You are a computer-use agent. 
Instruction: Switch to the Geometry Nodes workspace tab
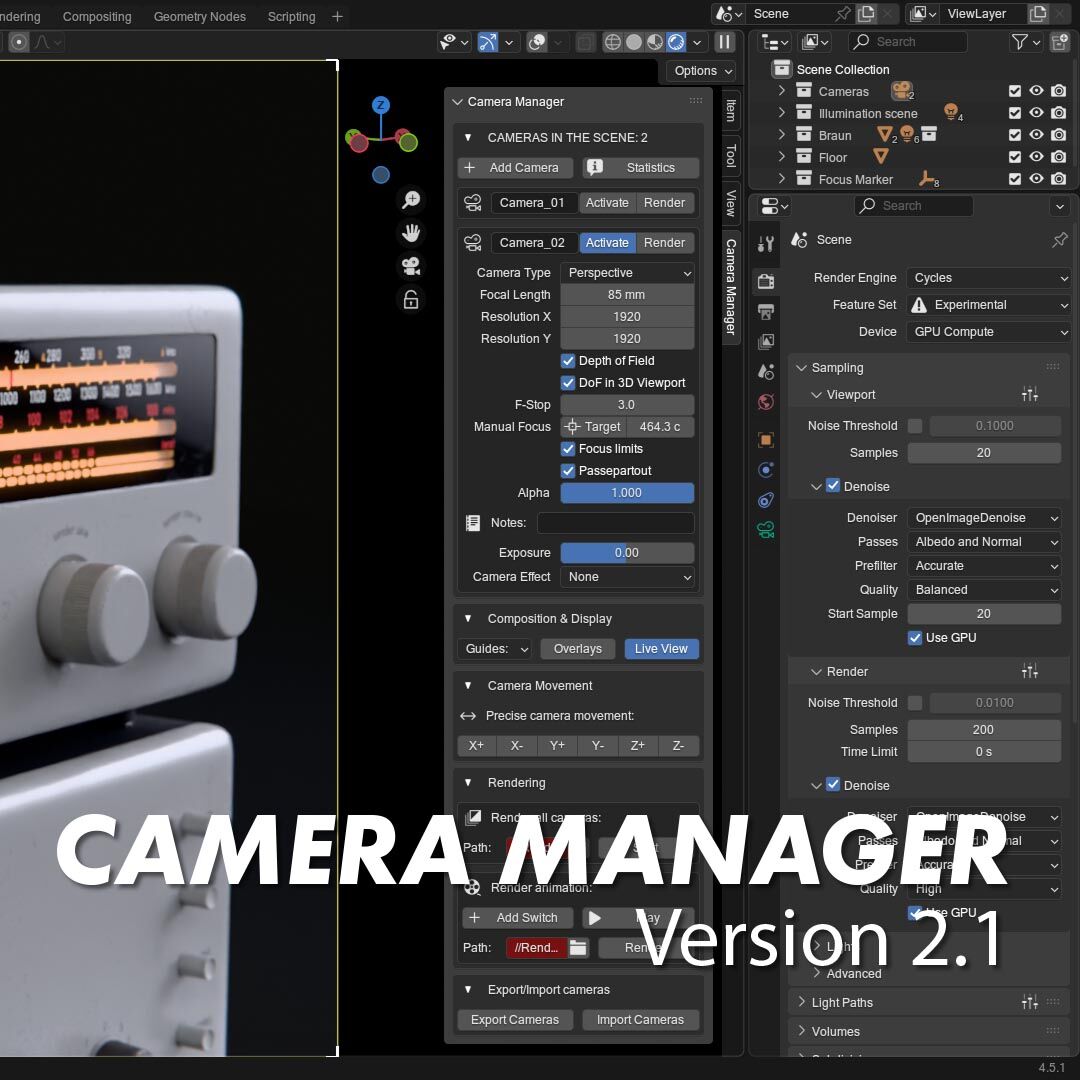(x=200, y=17)
